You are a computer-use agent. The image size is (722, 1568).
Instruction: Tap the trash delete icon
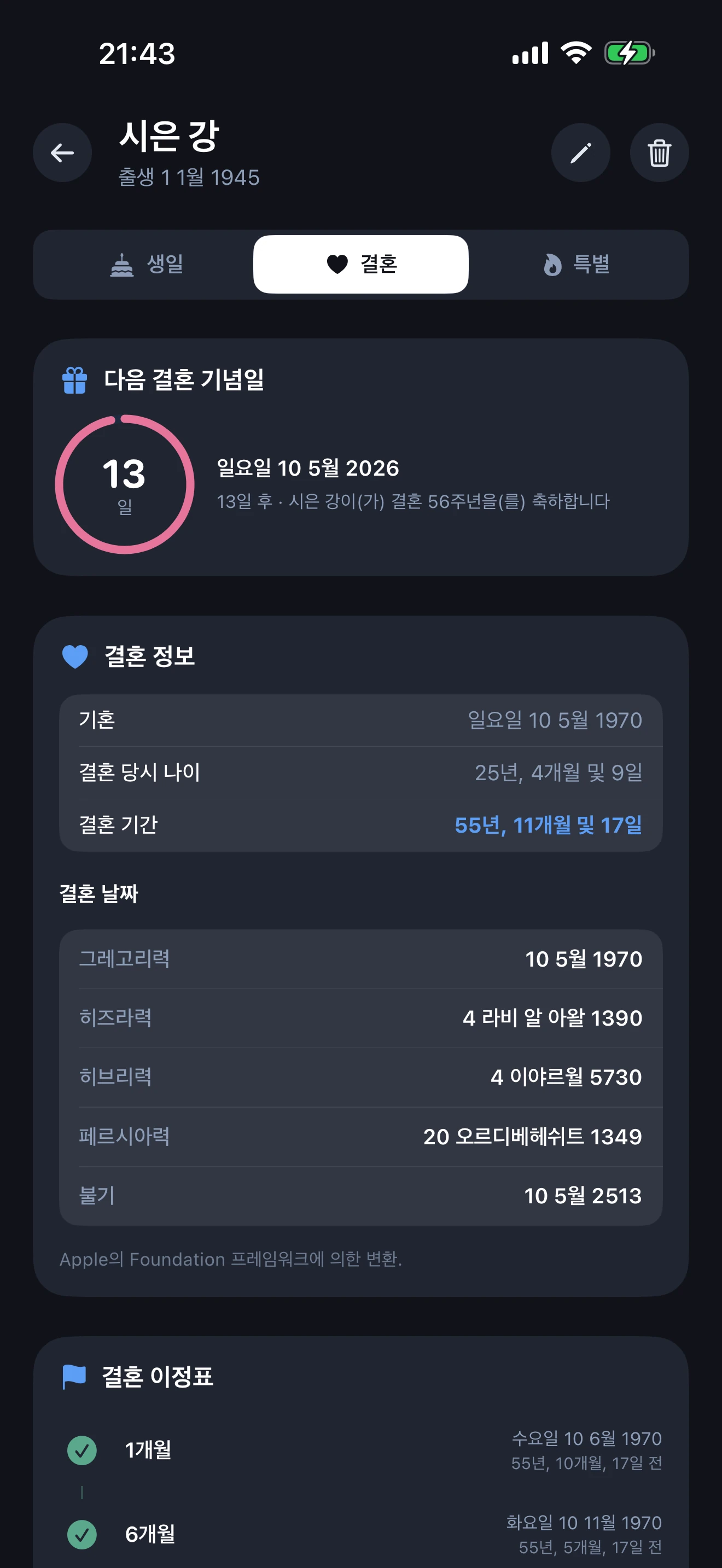tap(659, 153)
